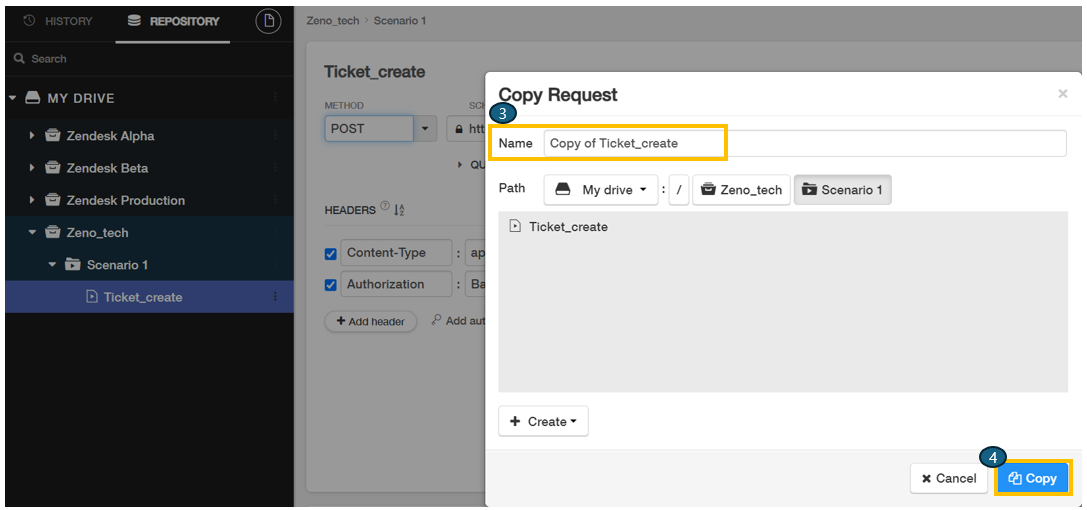This screenshot has width=1087, height=510.
Task: Click the new file circular icon
Action: [x=269, y=21]
